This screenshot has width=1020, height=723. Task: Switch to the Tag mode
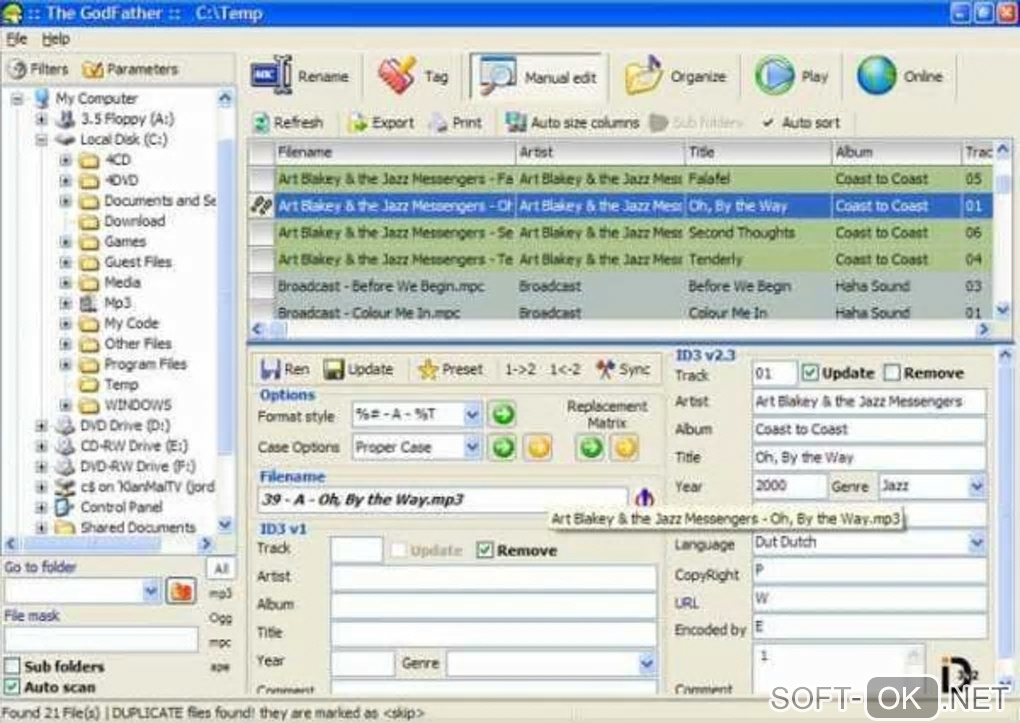tap(412, 76)
